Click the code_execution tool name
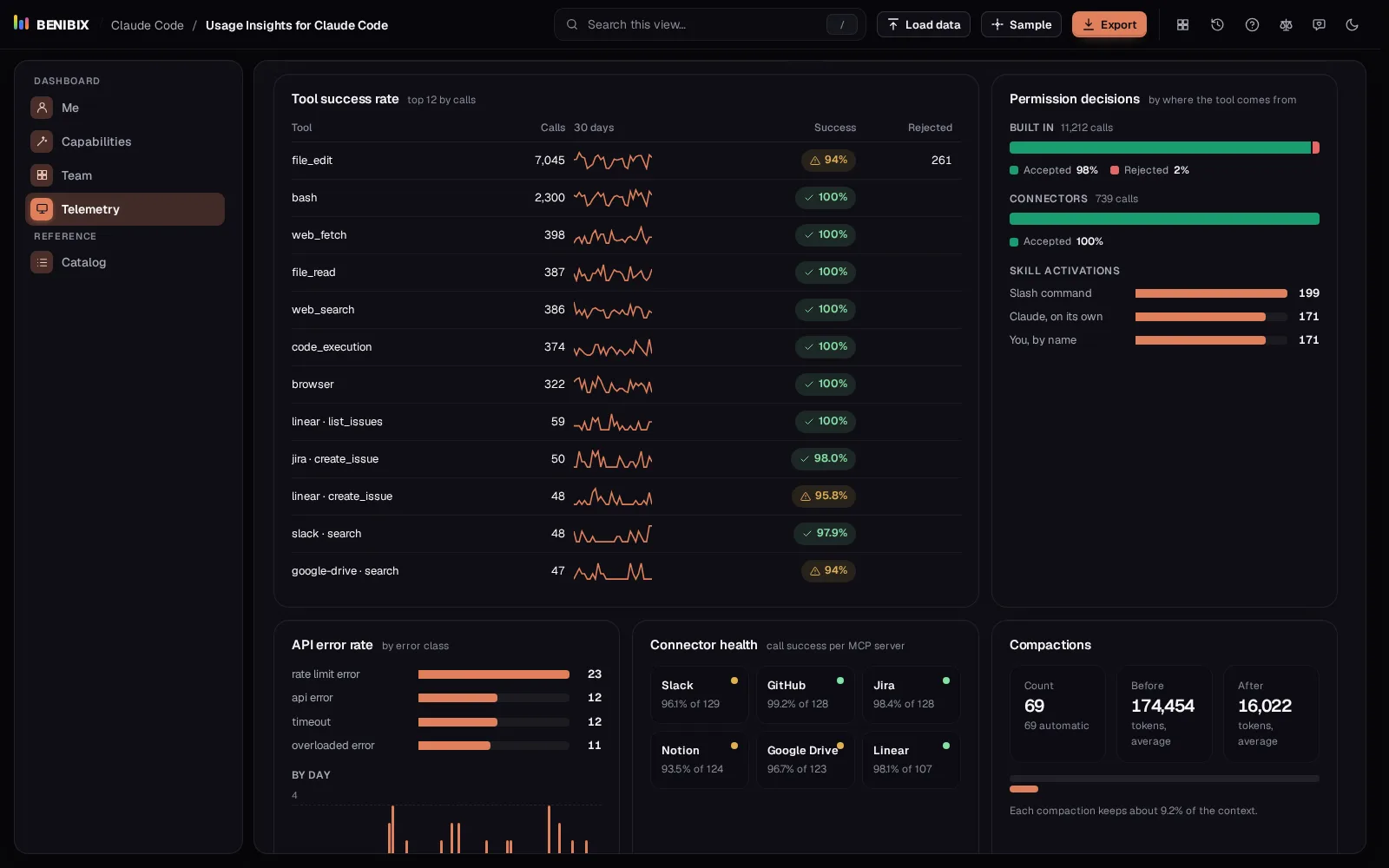The width and height of the screenshot is (1389, 868). pyautogui.click(x=332, y=347)
